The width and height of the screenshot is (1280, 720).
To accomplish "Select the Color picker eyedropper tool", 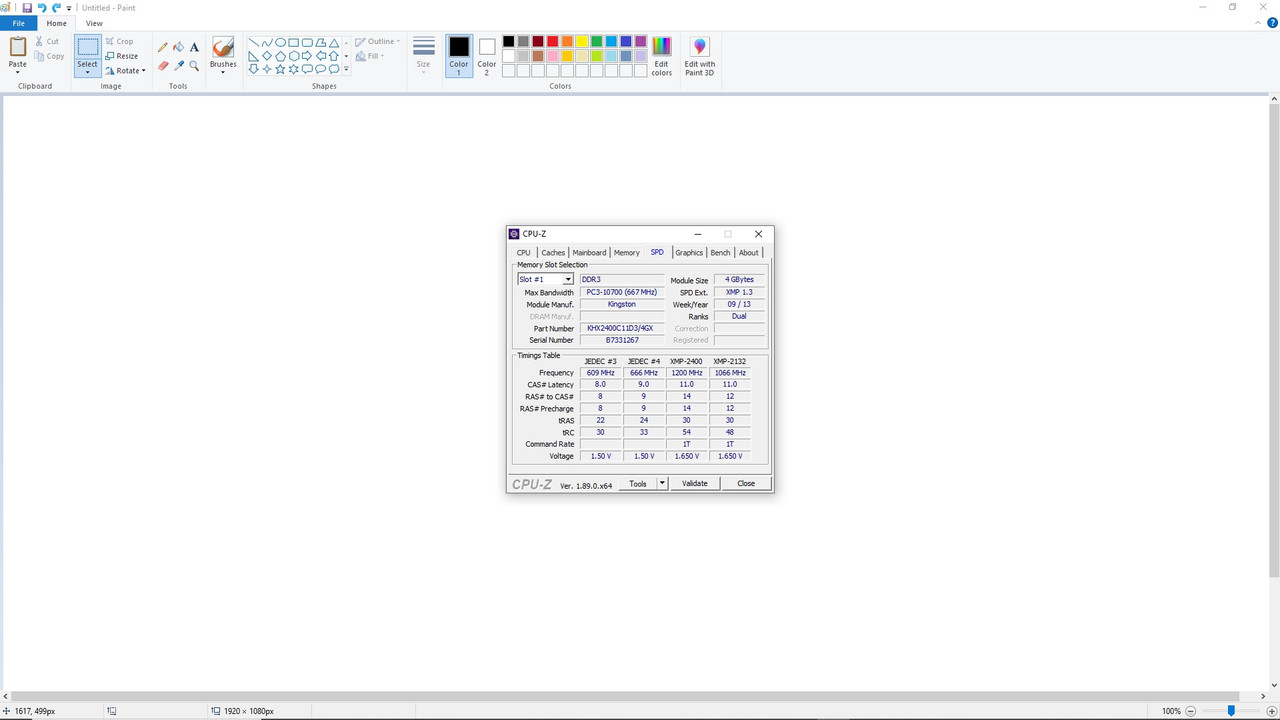I will pyautogui.click(x=179, y=66).
